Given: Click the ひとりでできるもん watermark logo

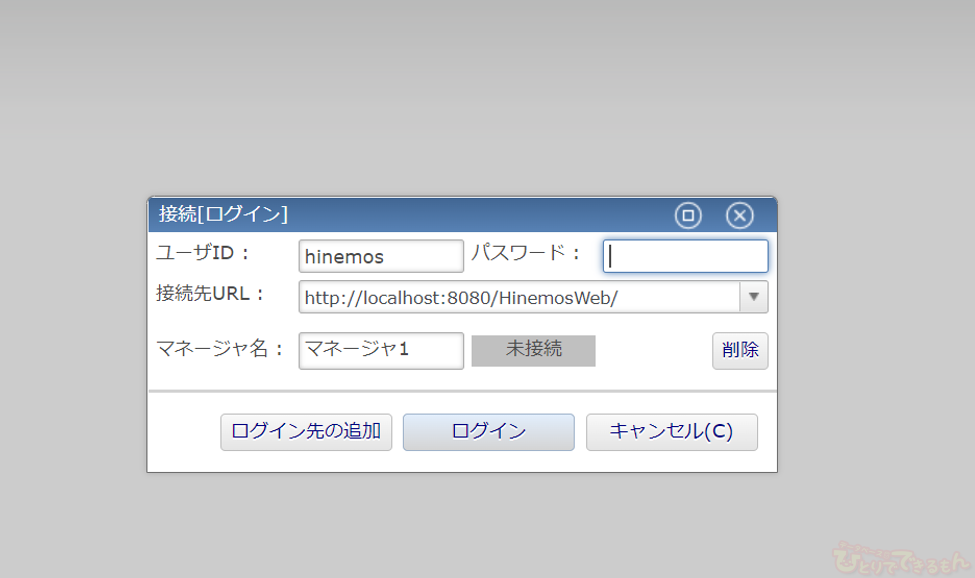Looking at the screenshot, I should coord(900,554).
